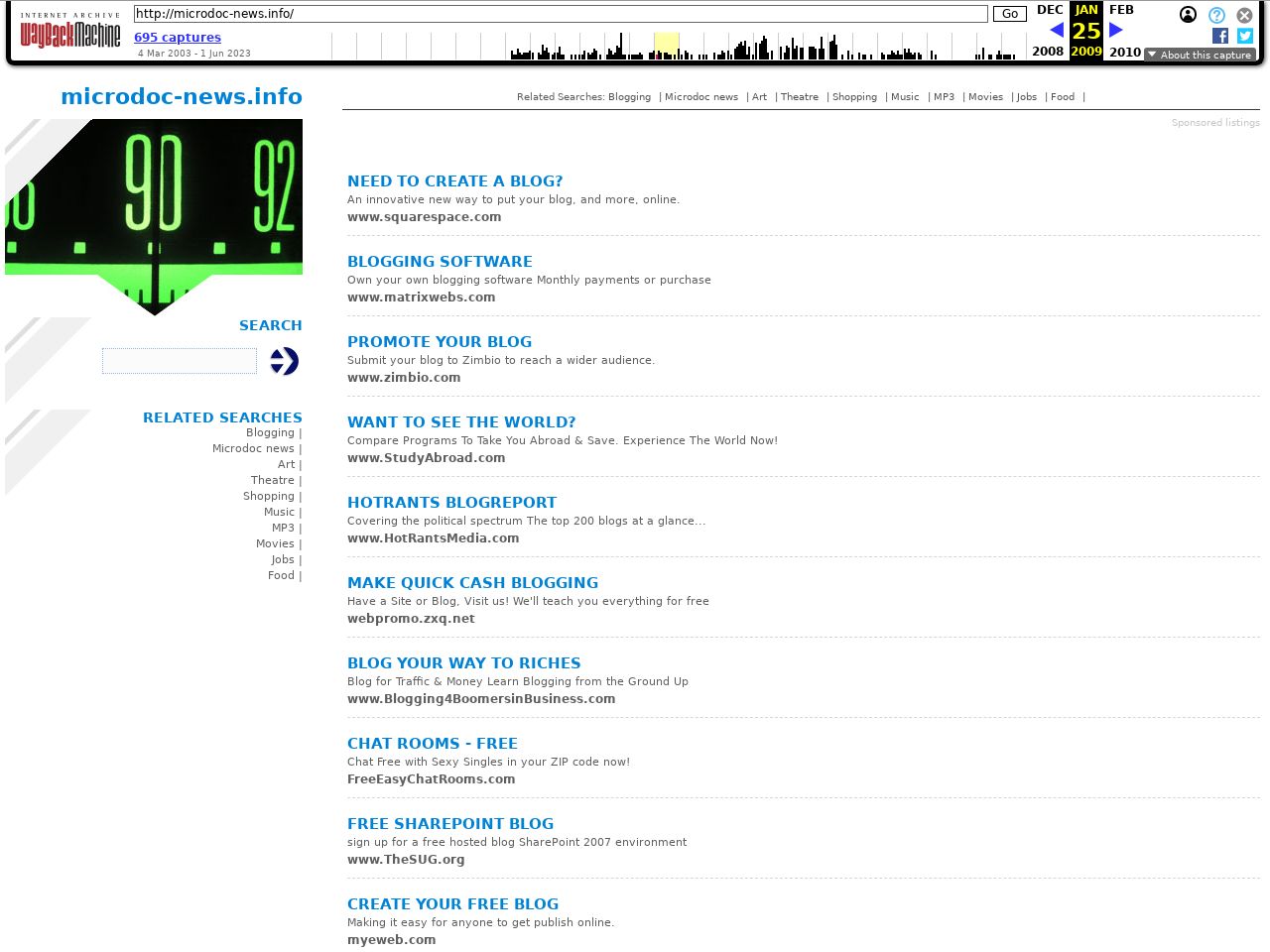This screenshot has width=1270, height=952.
Task: Open Blogging in the top related searches
Action: tap(629, 97)
